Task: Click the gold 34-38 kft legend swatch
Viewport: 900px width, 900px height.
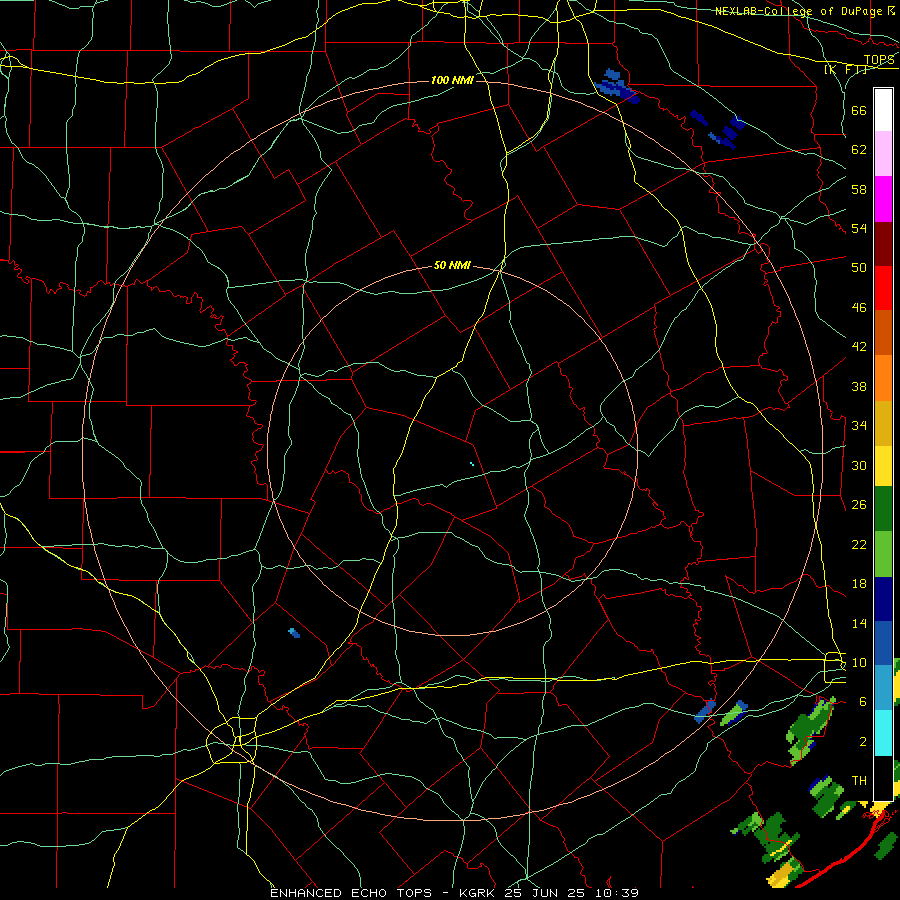Action: [883, 422]
